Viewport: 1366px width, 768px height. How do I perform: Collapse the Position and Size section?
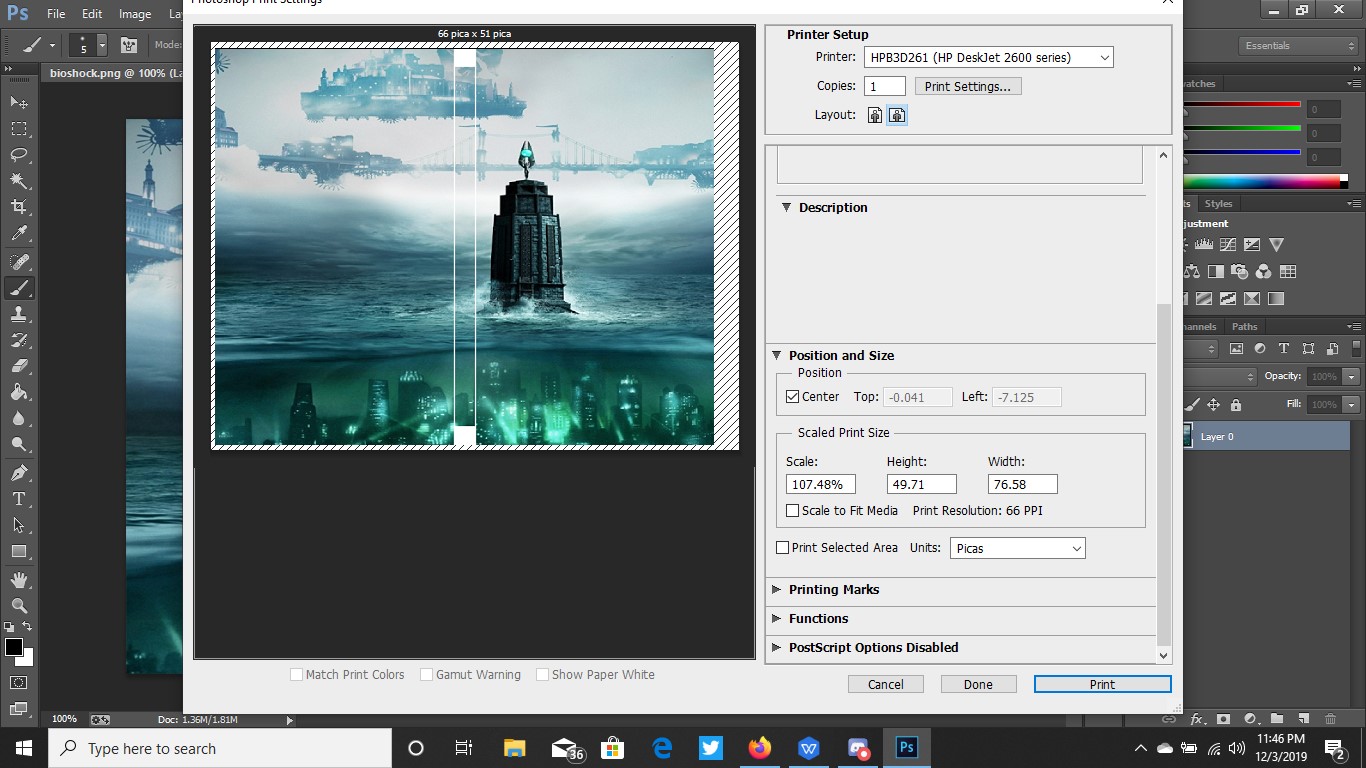pyautogui.click(x=776, y=356)
